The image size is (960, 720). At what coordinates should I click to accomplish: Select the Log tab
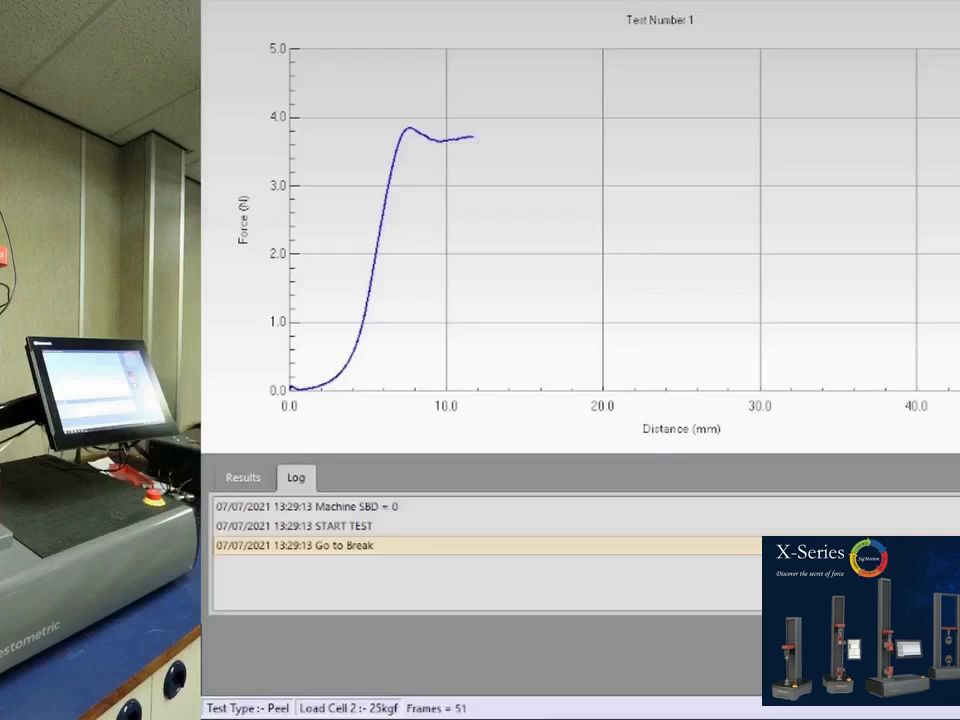point(296,478)
